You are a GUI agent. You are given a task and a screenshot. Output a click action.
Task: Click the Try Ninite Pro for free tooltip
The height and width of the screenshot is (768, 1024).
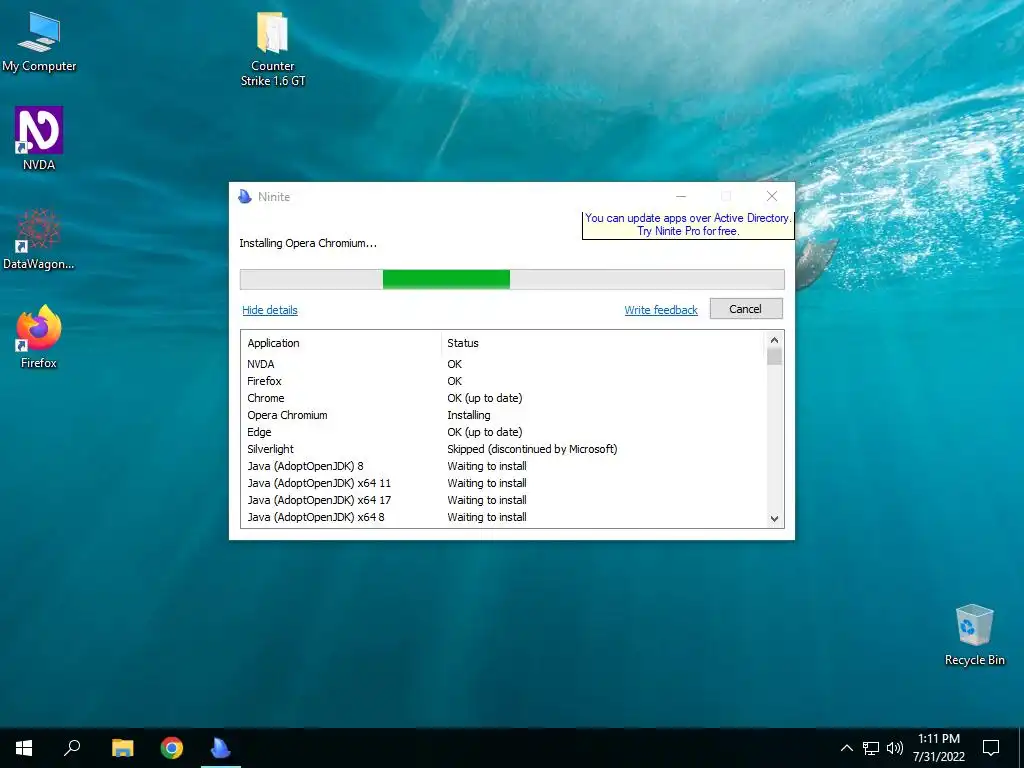688,225
